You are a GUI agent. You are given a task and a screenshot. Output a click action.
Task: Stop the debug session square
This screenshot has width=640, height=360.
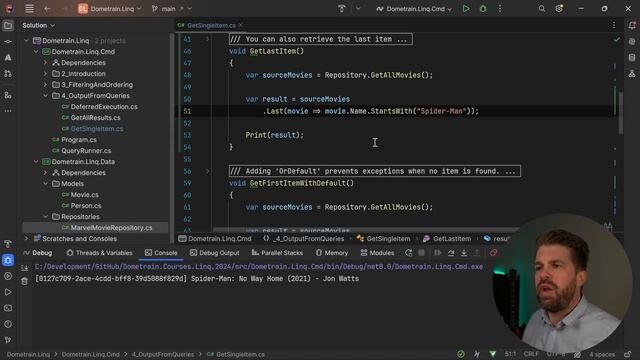click(422, 253)
